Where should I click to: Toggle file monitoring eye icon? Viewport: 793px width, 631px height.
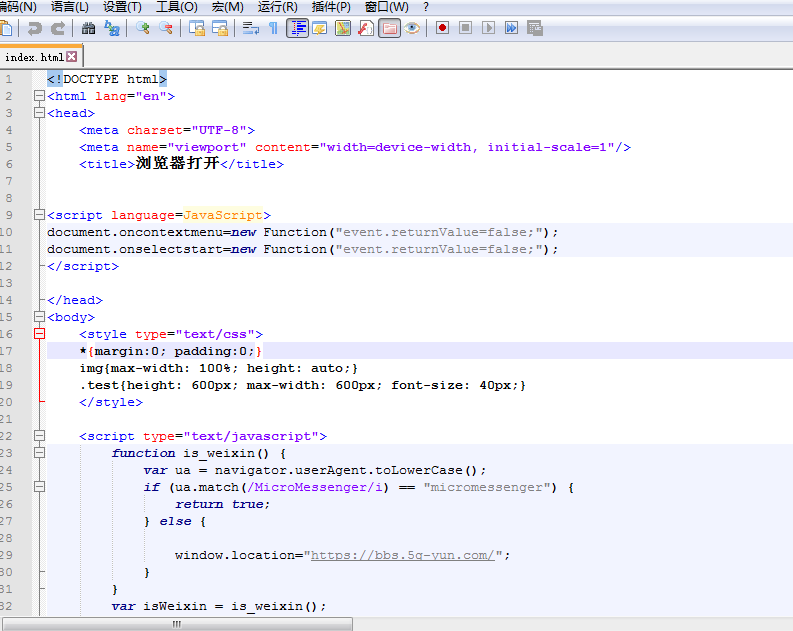[x=412, y=28]
